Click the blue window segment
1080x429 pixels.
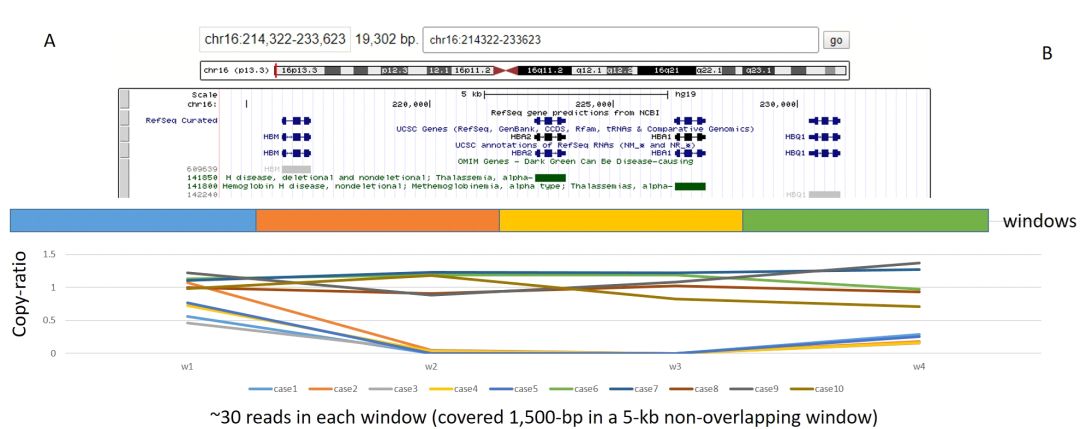(133, 221)
